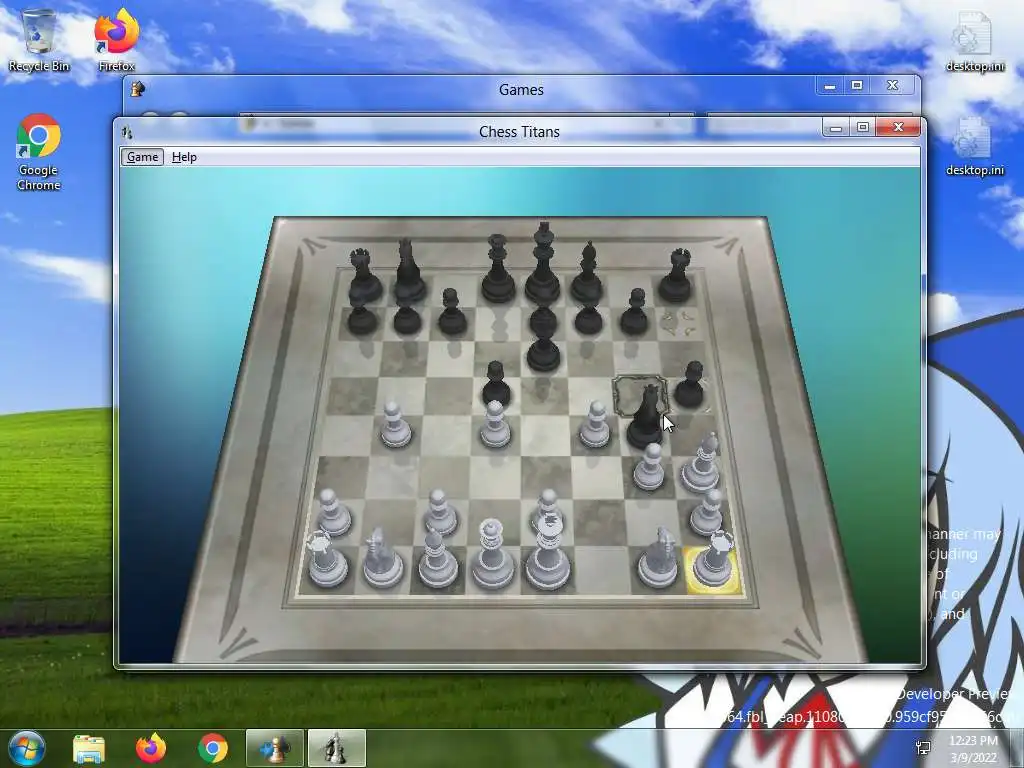The image size is (1024, 768).
Task: Close the Chess Titans window
Action: [899, 127]
